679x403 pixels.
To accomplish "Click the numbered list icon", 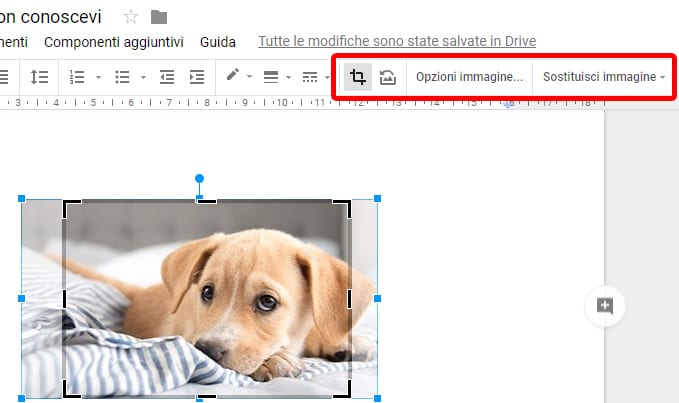I will [77, 77].
